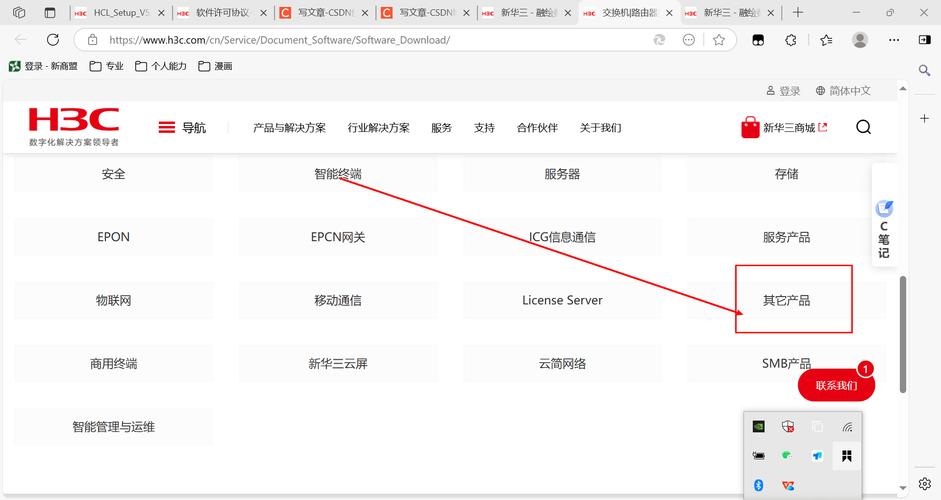The height and width of the screenshot is (500, 941).
Task: Open the sidebar settings gear icon
Action: pyautogui.click(x=925, y=484)
